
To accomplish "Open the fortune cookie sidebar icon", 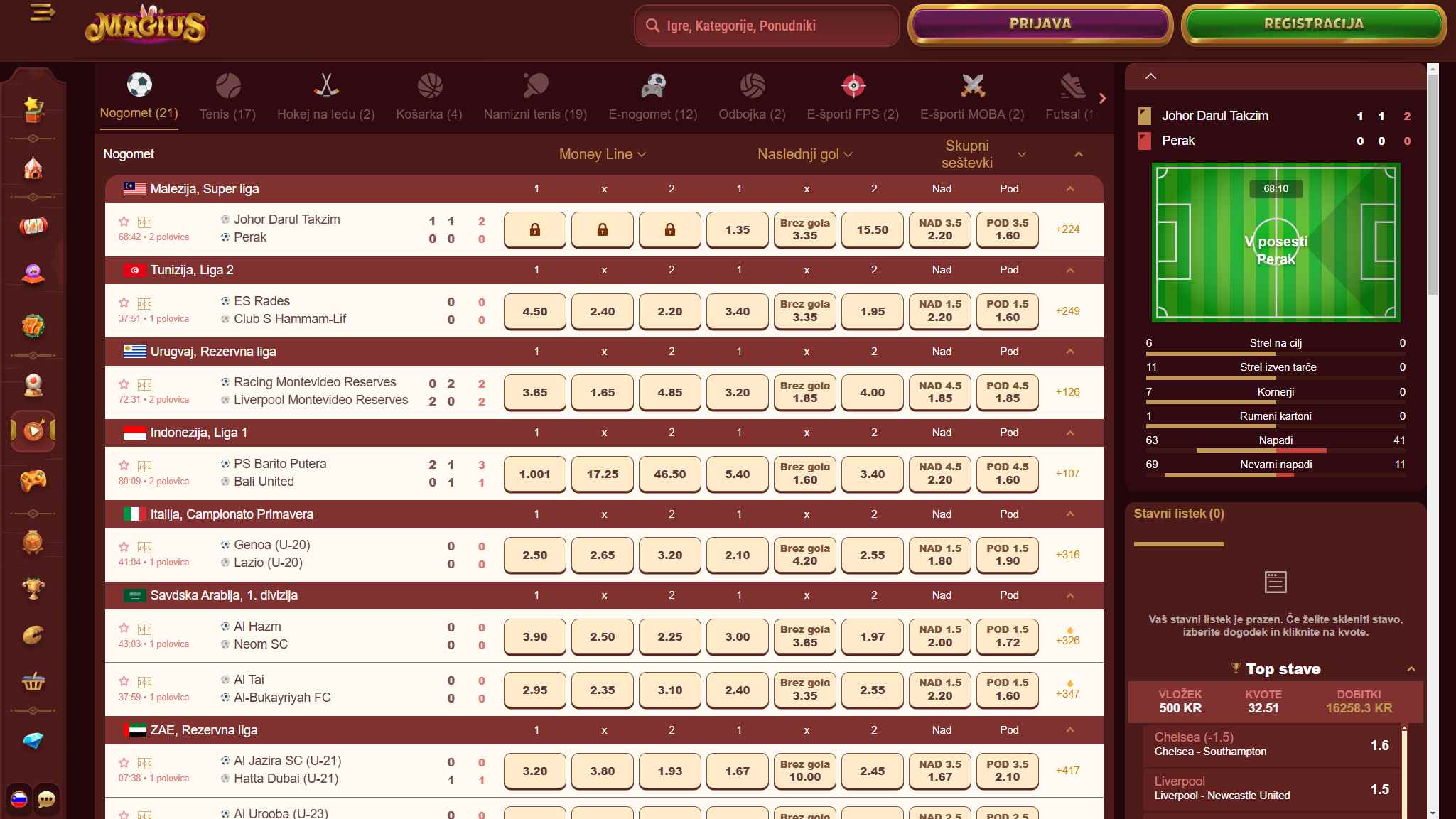I will tap(33, 634).
